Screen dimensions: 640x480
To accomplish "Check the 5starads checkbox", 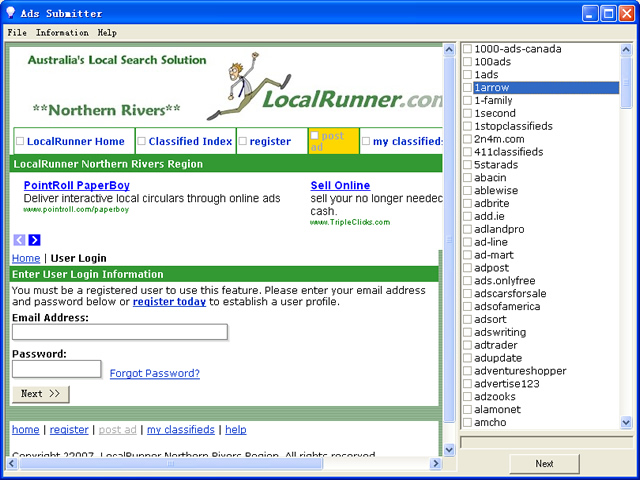I will pos(467,164).
